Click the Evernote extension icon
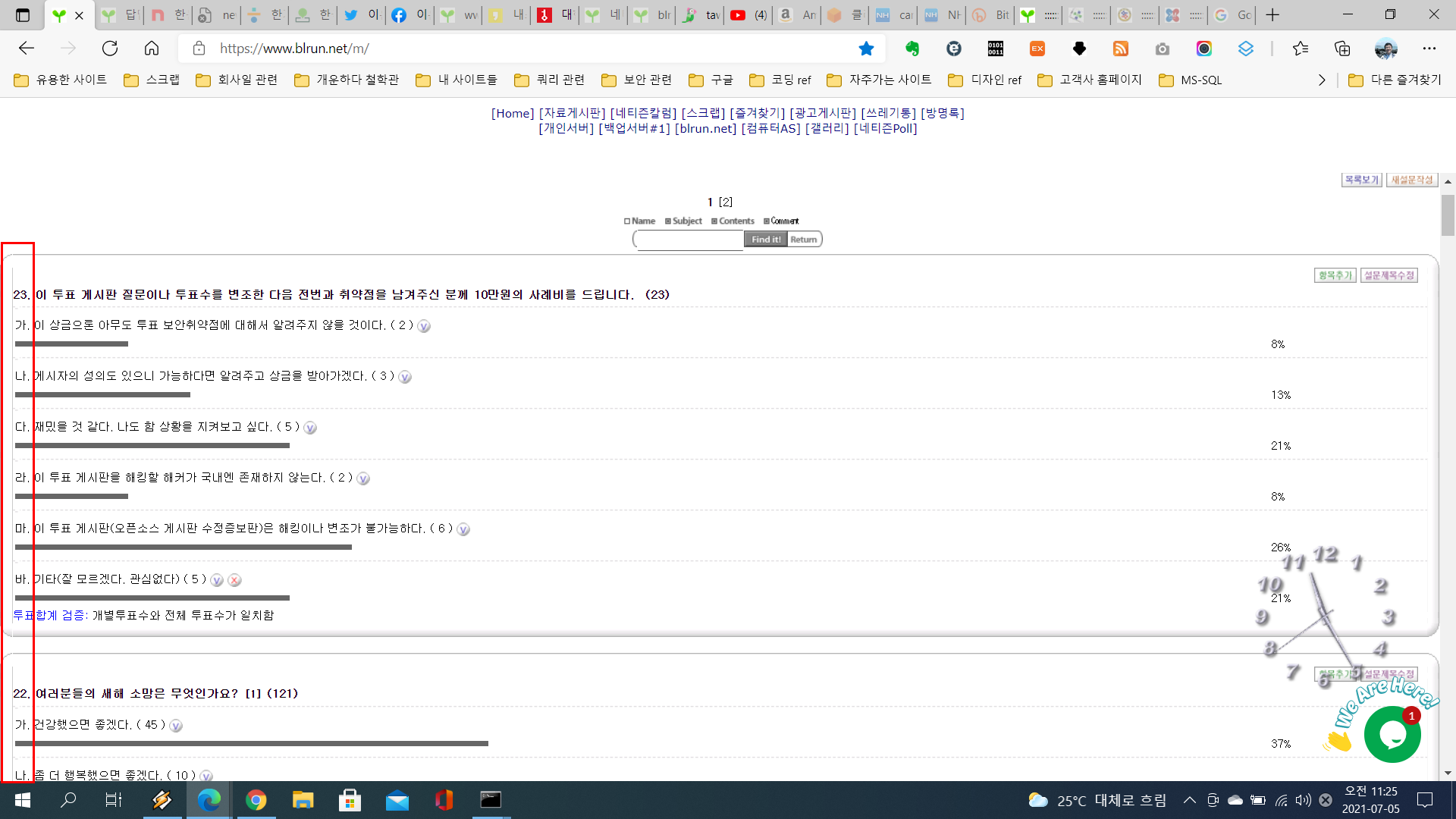This screenshot has height=819, width=1456. (912, 49)
